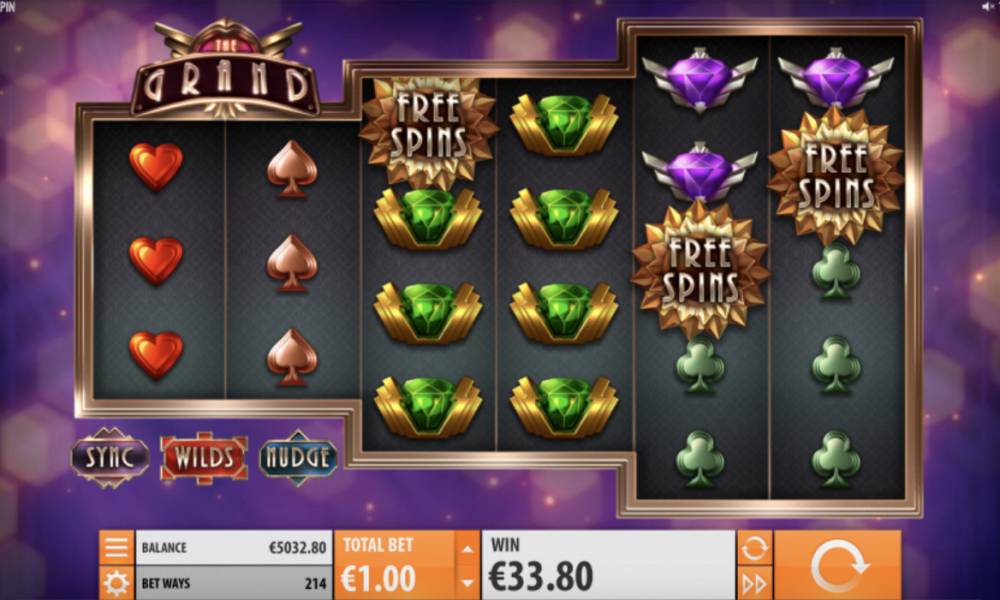
Task: Select the red WILDS feature badge
Action: pyautogui.click(x=204, y=458)
